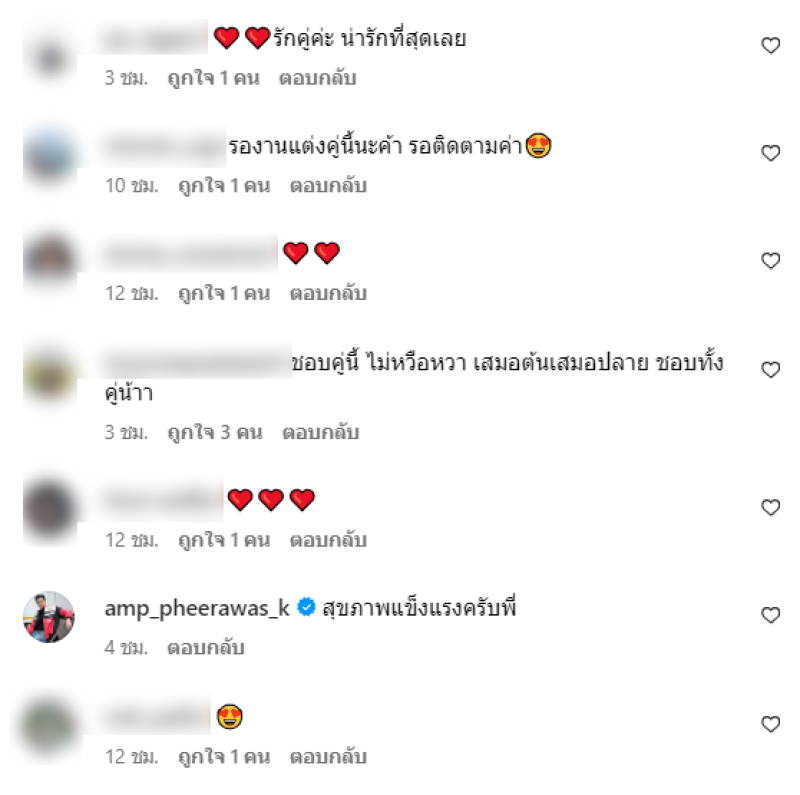View likes on first comment (ถูกใจ 1 คน)
The height and width of the screenshot is (795, 800).
[x=213, y=78]
